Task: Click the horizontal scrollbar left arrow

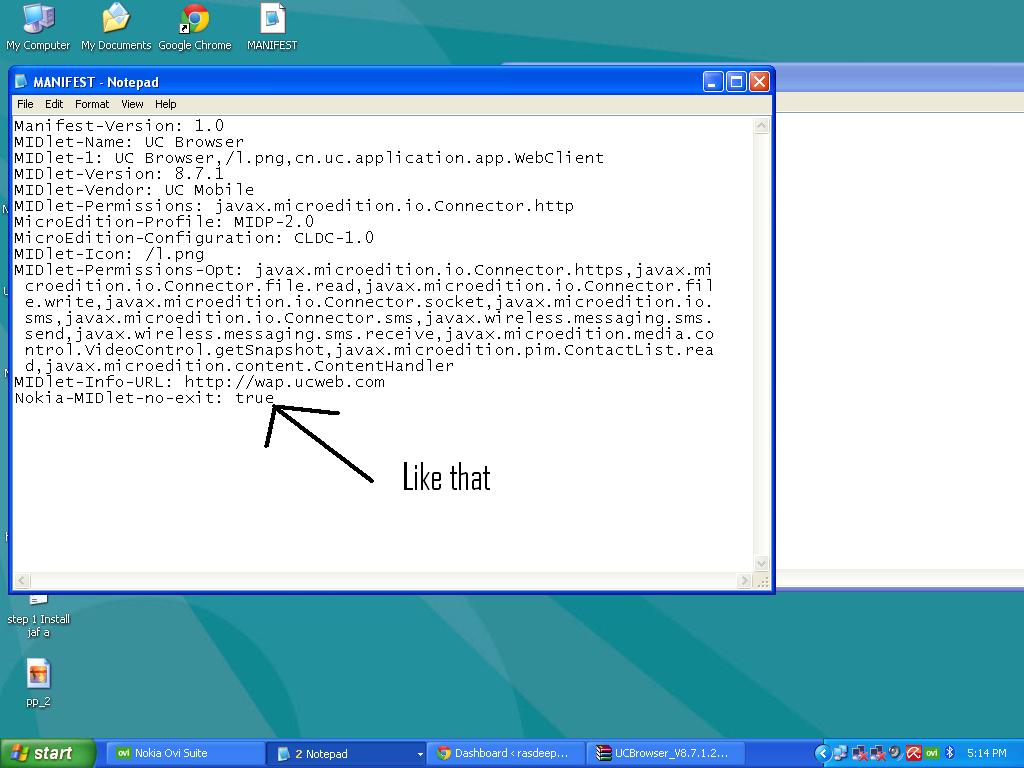Action: 22,580
